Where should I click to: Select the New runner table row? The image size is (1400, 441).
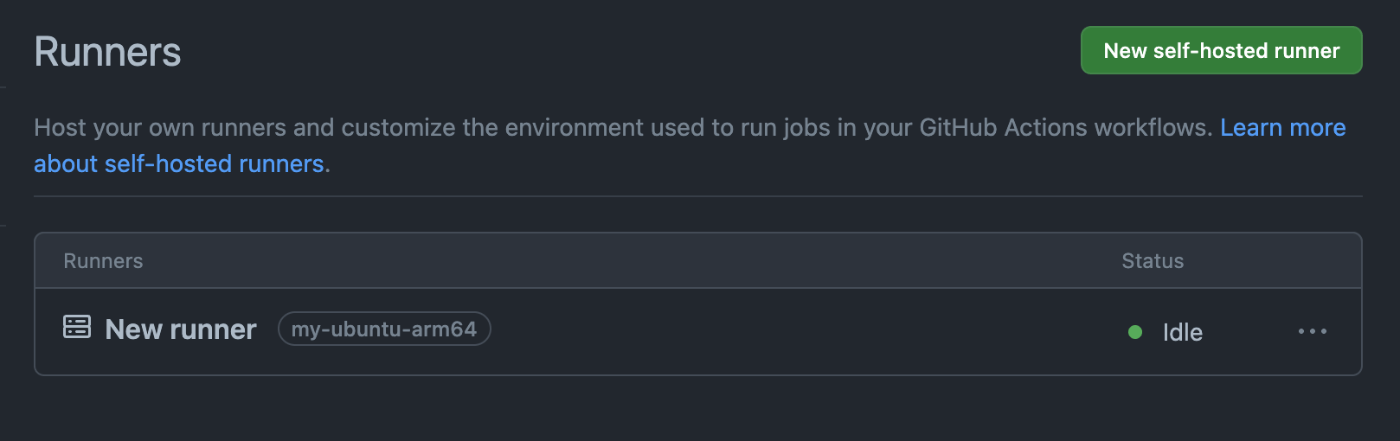coord(698,331)
